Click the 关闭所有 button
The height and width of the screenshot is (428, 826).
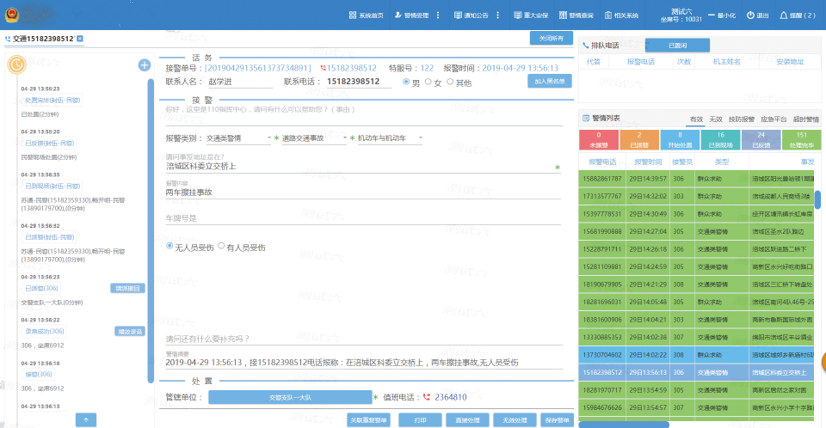pos(550,38)
